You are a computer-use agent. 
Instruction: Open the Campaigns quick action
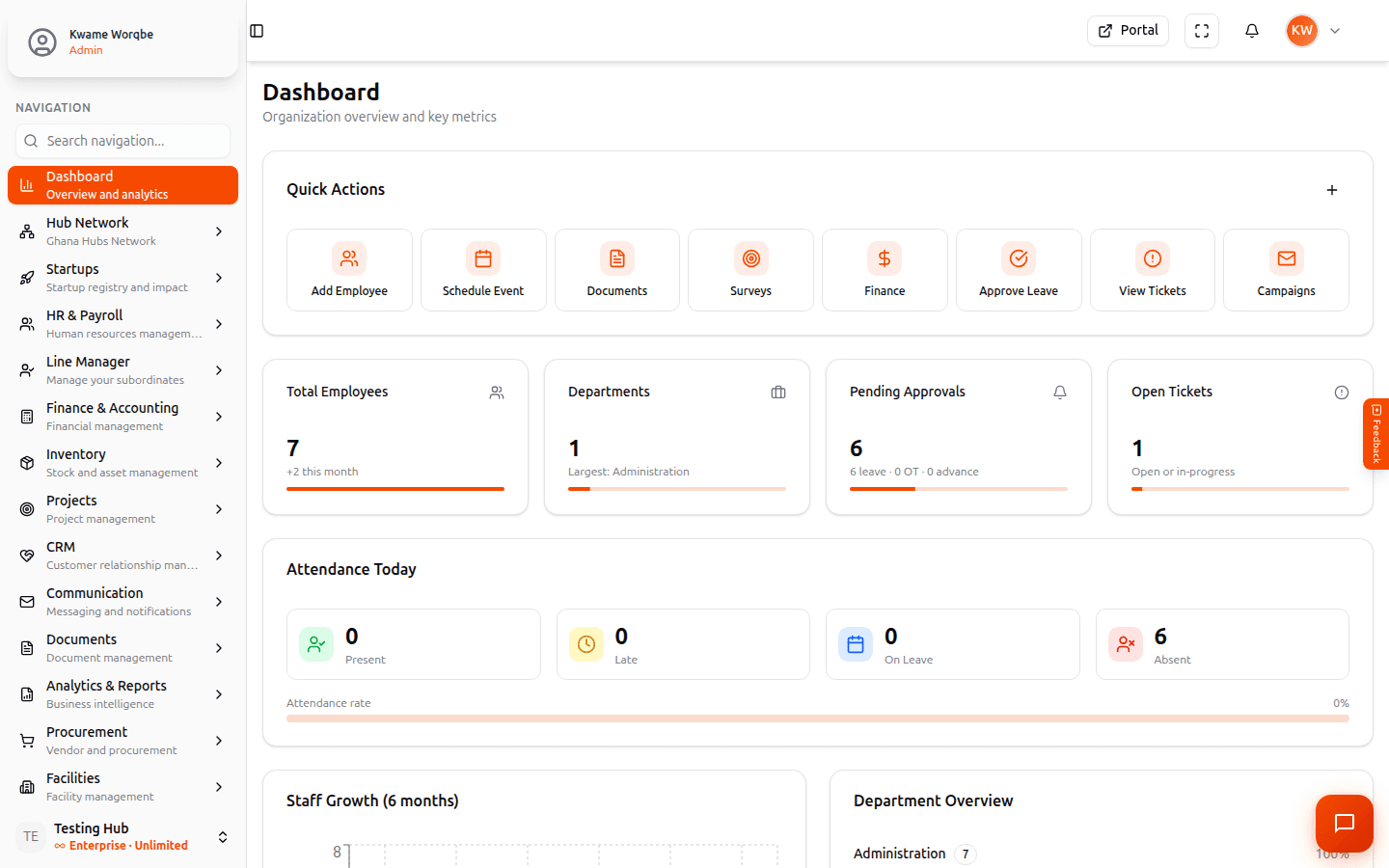coord(1286,270)
